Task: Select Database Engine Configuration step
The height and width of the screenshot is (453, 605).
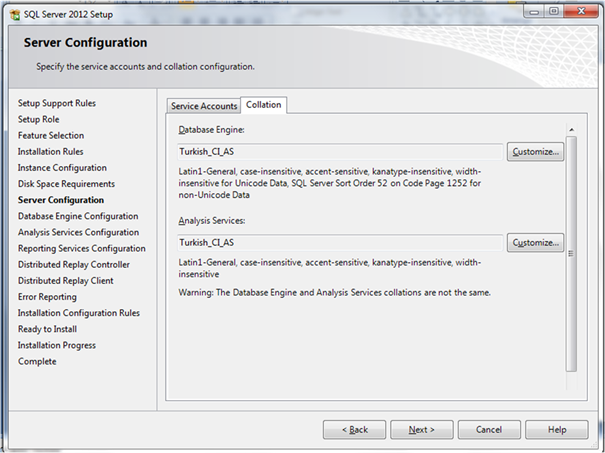Action: point(78,216)
